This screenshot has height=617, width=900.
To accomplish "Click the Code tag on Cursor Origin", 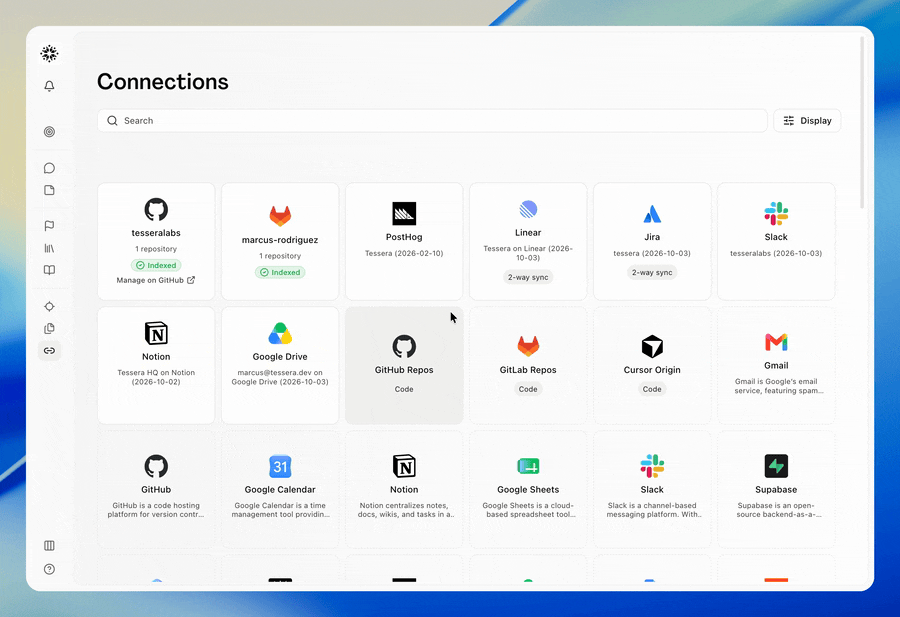I will pos(652,389).
